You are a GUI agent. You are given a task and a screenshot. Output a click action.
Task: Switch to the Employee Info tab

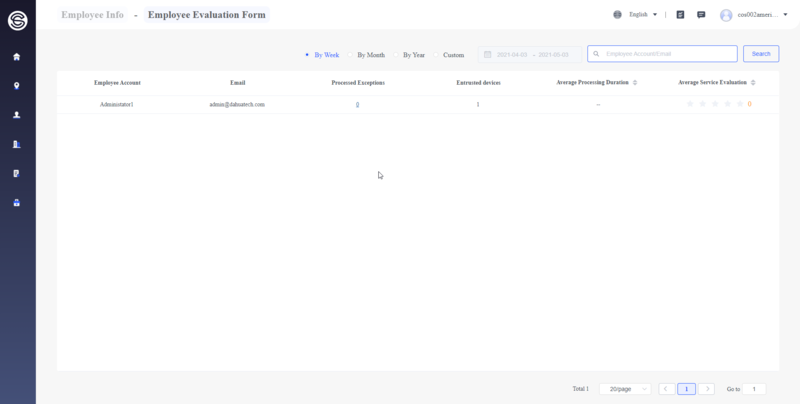click(x=92, y=15)
